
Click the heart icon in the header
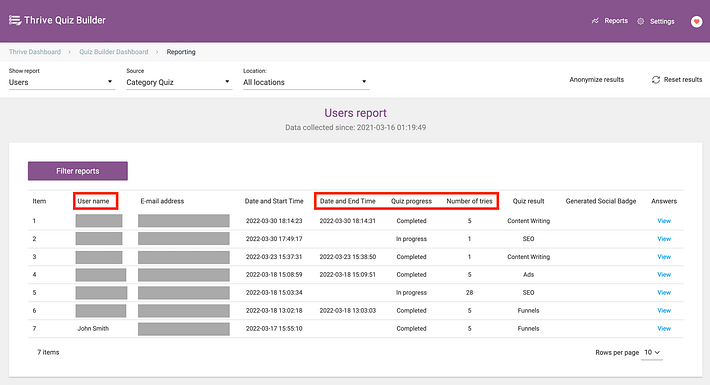(x=696, y=21)
